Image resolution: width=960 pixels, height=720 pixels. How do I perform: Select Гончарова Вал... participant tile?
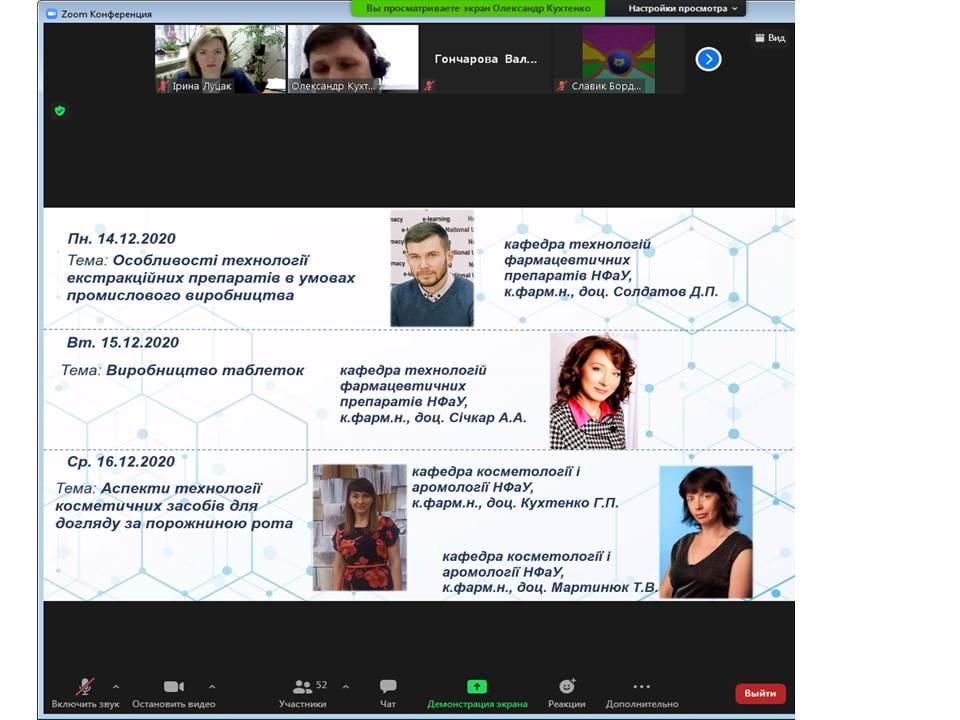pyautogui.click(x=486, y=59)
